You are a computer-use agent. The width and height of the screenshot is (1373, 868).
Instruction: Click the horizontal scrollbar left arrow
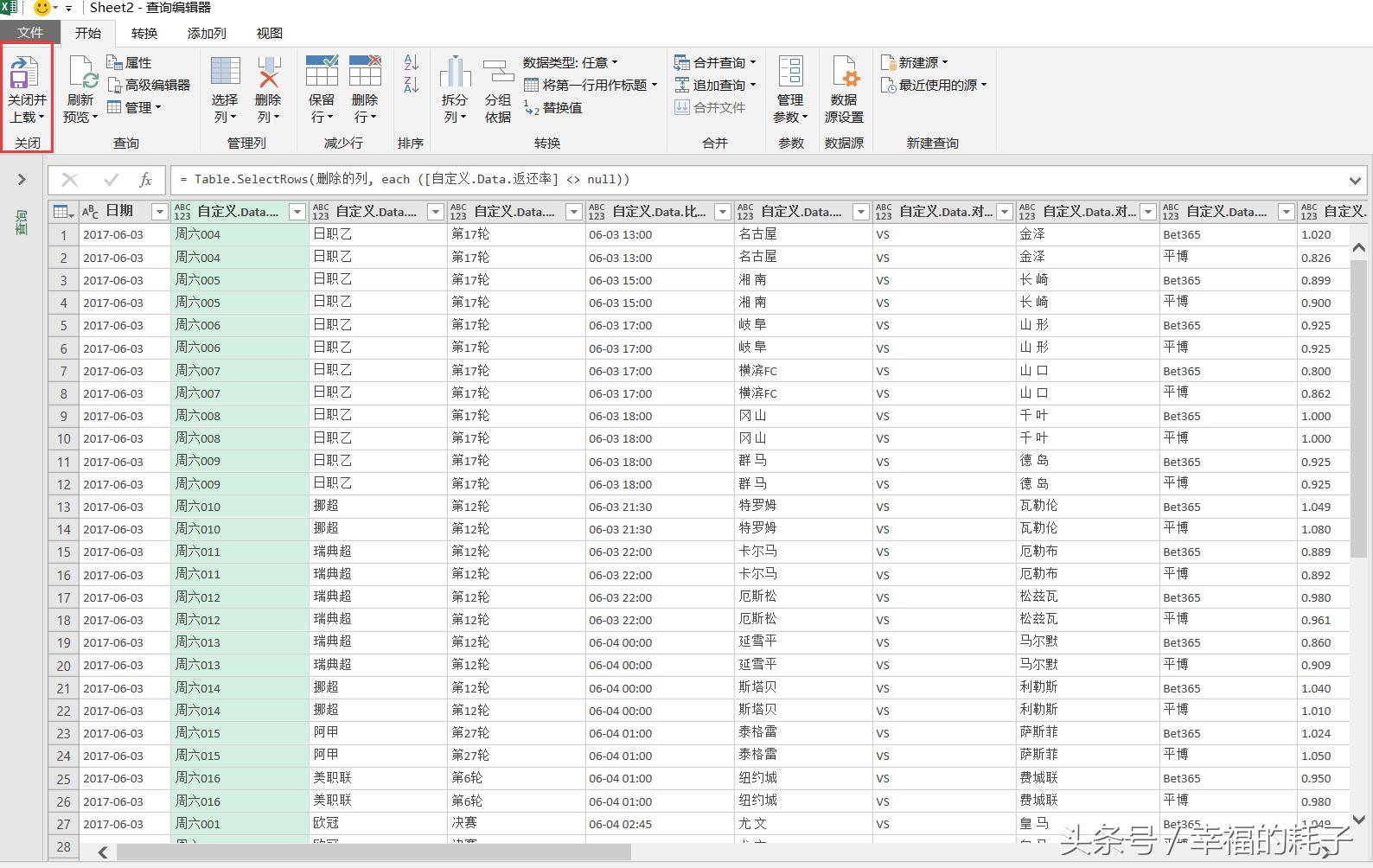pos(103,852)
